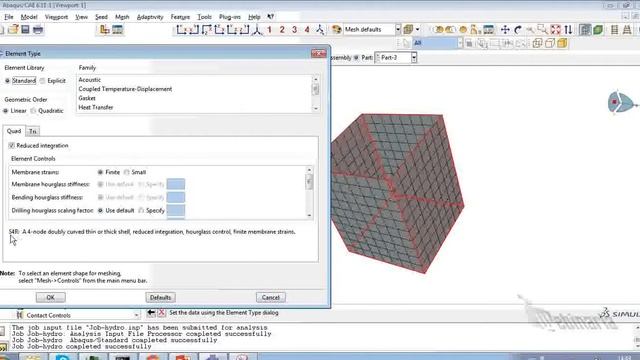Click the Drilling hourglass scaling factor input field
Image resolution: width=640 pixels, height=360 pixels.
tap(176, 211)
